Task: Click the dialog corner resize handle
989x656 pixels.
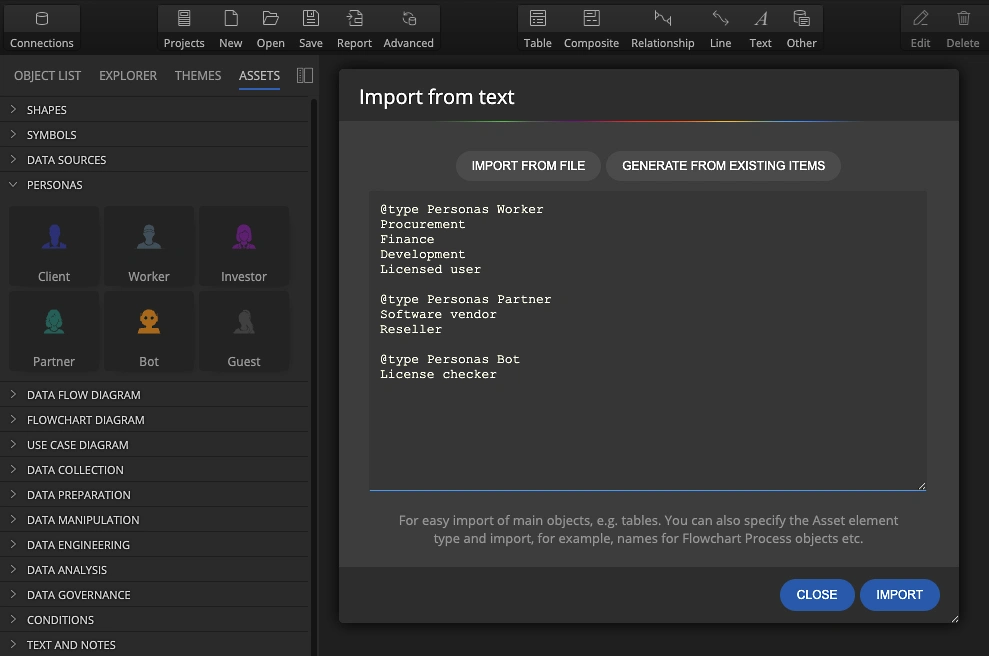Action: (x=954, y=619)
